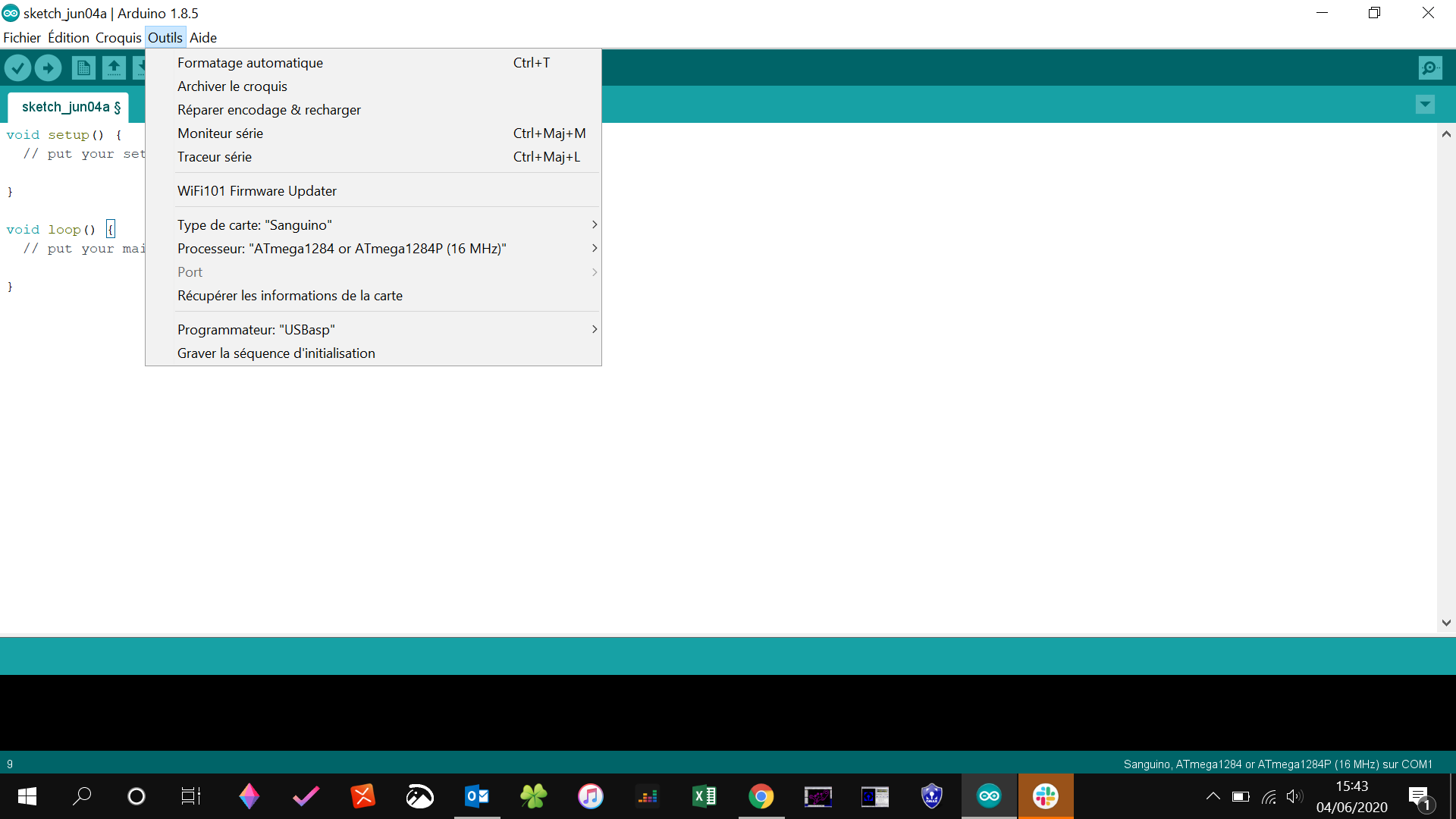
Task: Click the Verify checkmark toolbar icon
Action: 17,68
